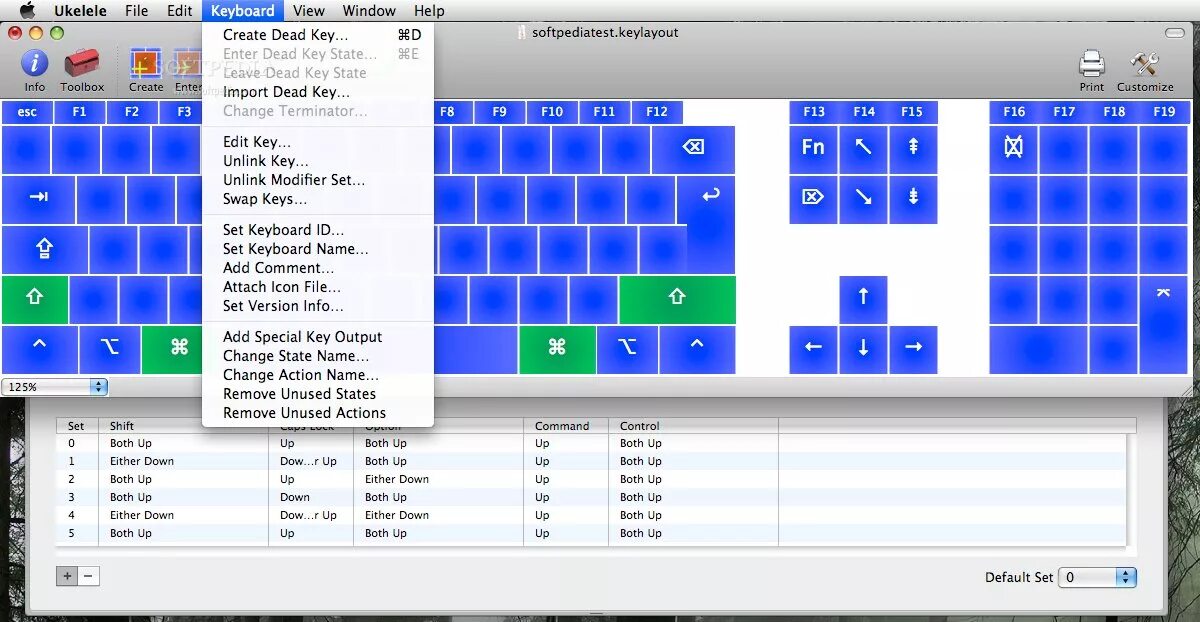1200x622 pixels.
Task: Open the Help menu
Action: (x=429, y=11)
